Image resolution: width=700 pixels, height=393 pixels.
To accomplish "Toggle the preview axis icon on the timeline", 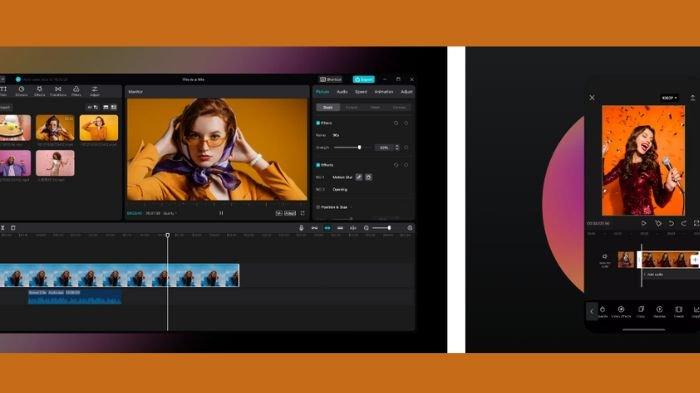I will pos(353,228).
